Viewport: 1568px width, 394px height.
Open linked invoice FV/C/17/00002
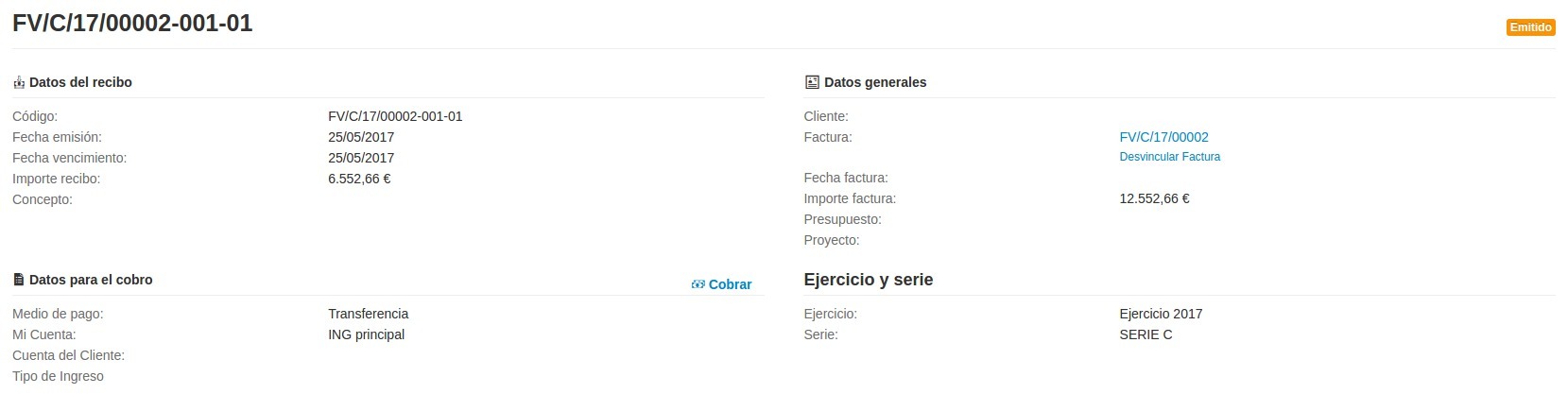(1163, 137)
